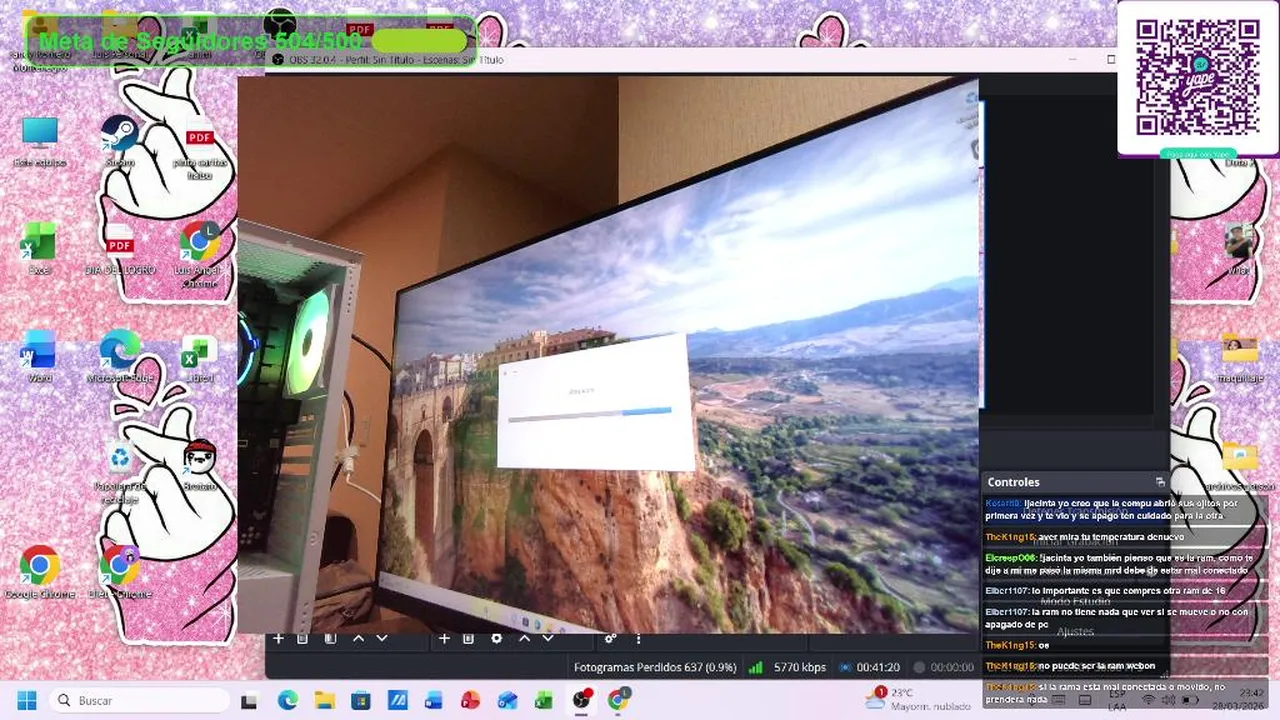Click the Meta de Seguidores progress bar
The width and height of the screenshot is (1280, 720).
(x=418, y=41)
